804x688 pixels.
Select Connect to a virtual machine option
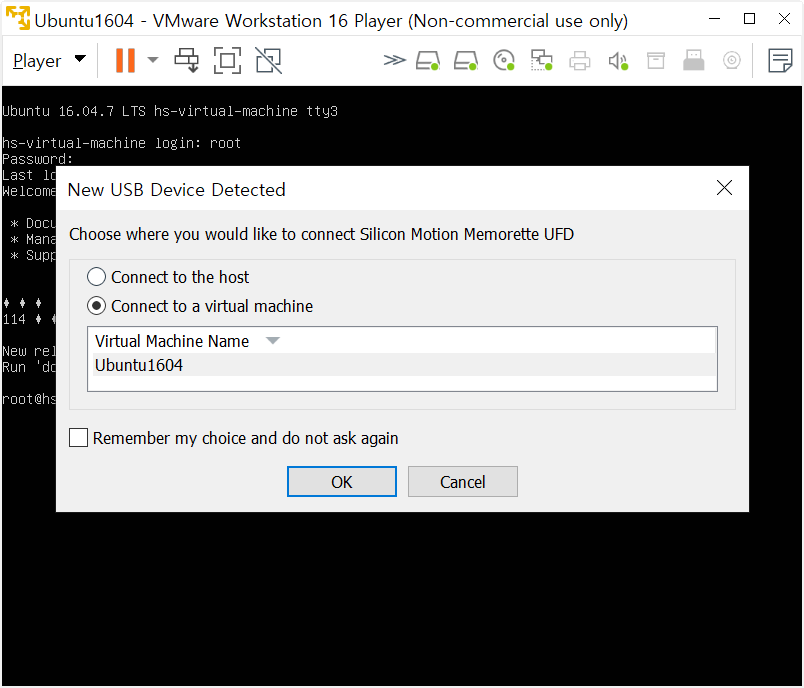pos(200,306)
